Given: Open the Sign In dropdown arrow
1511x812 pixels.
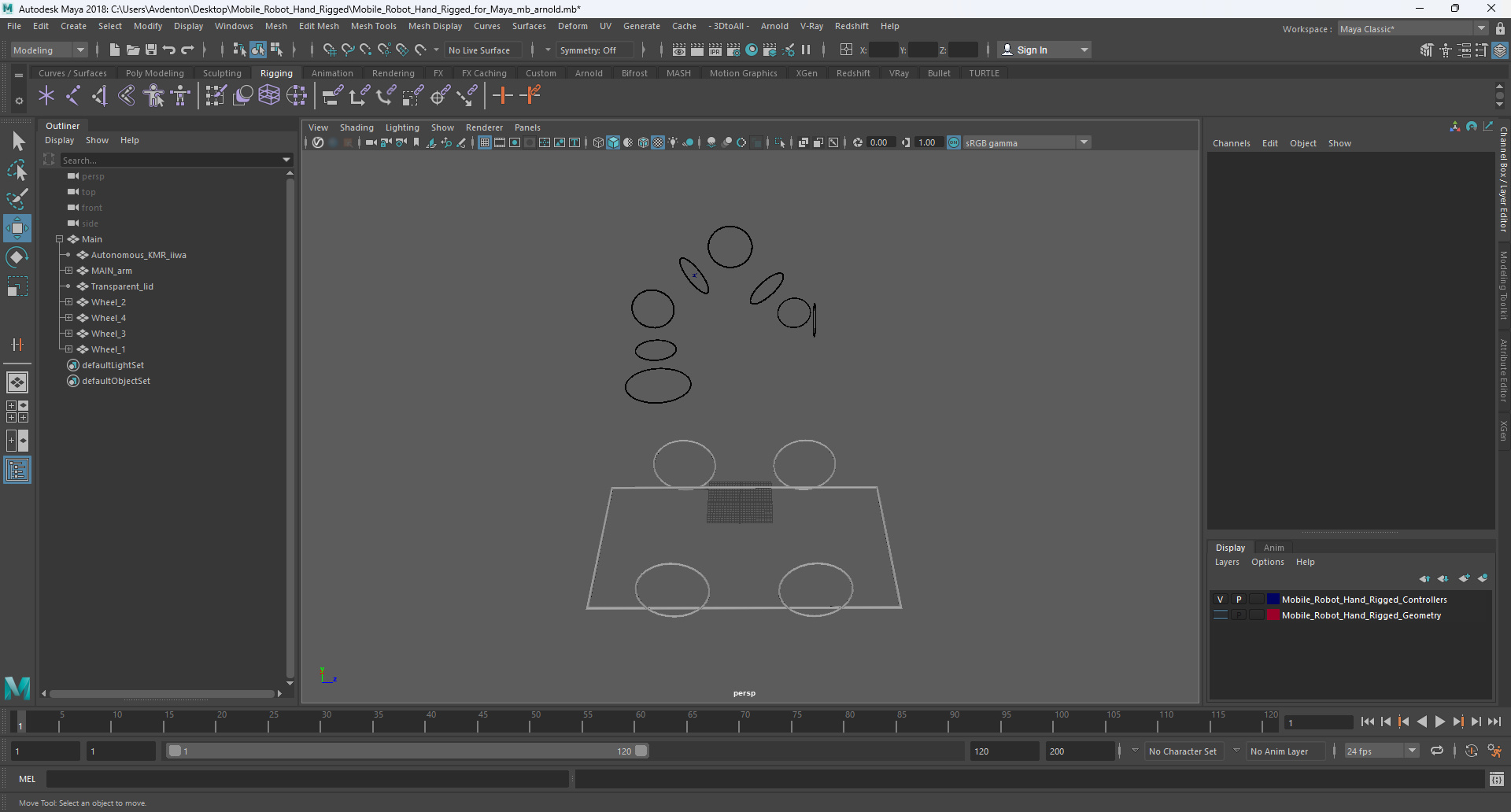Looking at the screenshot, I should pos(1084,50).
